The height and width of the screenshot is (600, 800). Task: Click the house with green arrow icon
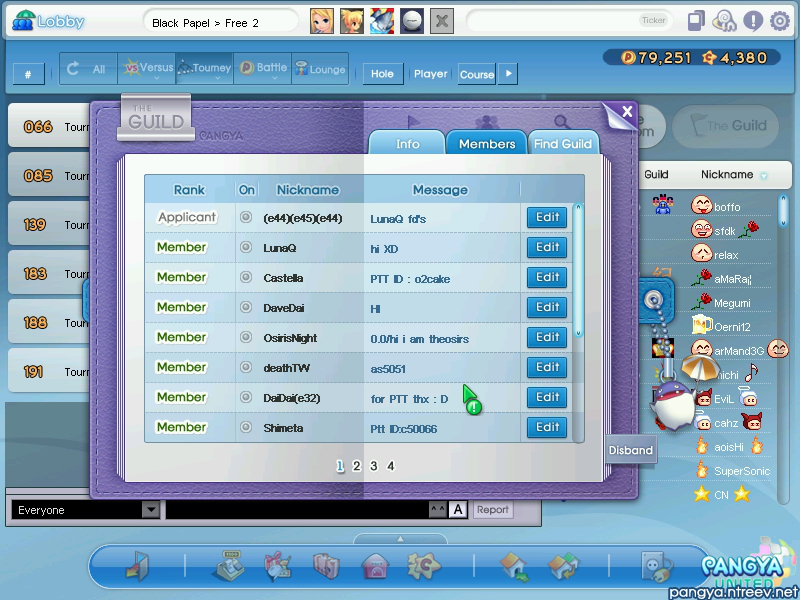pyautogui.click(x=514, y=567)
